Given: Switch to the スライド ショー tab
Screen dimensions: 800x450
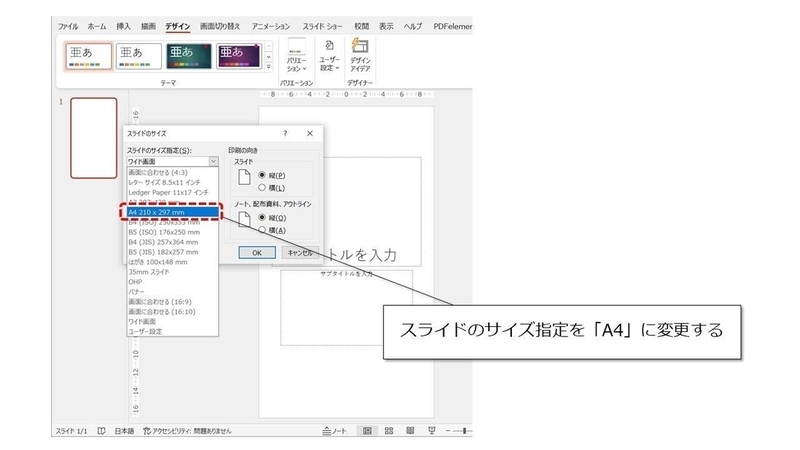Looking at the screenshot, I should click(x=322, y=27).
